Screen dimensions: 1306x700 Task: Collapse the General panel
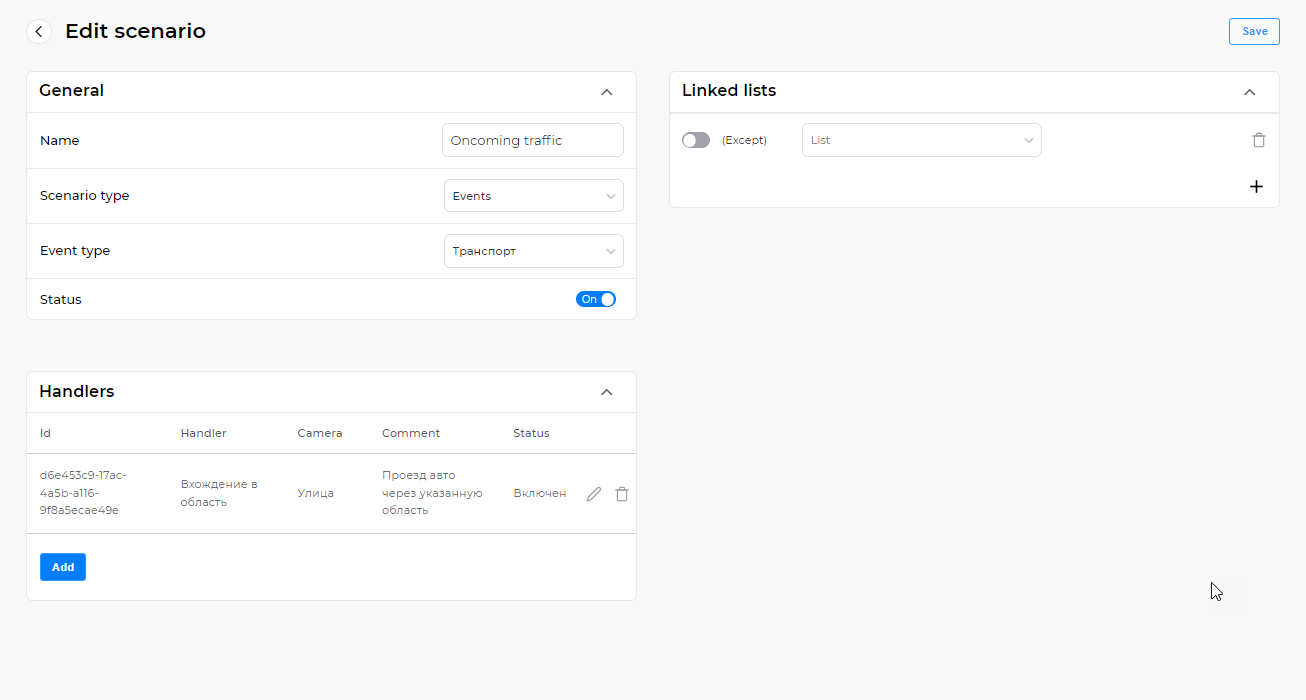(606, 92)
